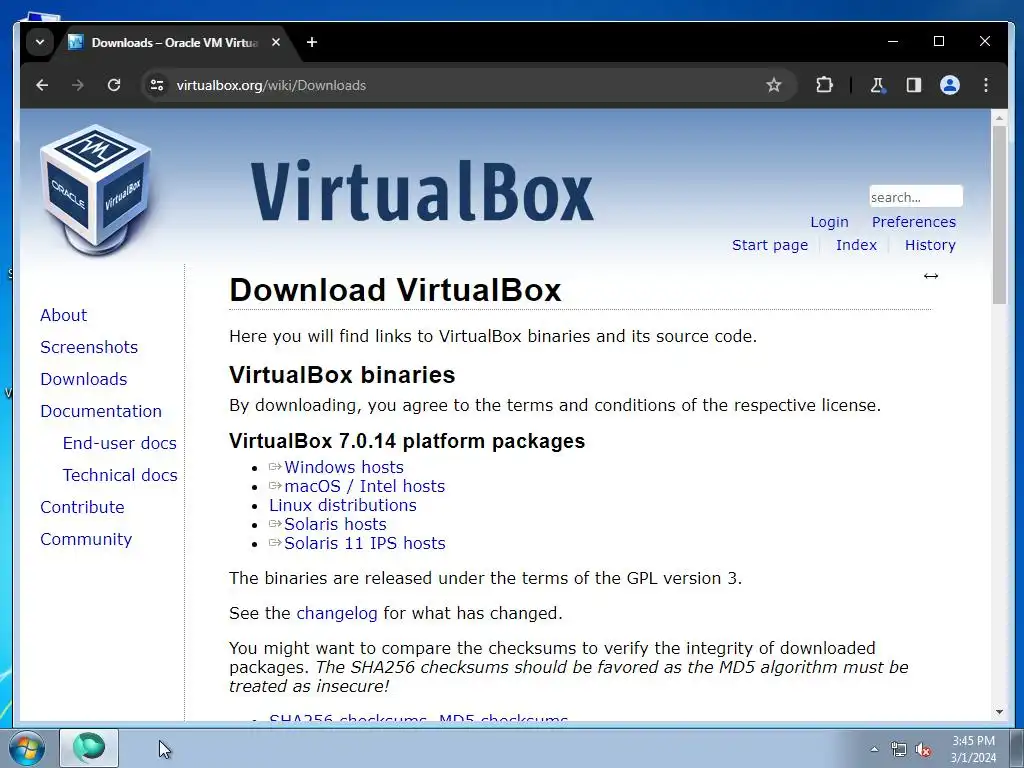
Task: Open the Extensions puzzle icon
Action: [x=824, y=85]
